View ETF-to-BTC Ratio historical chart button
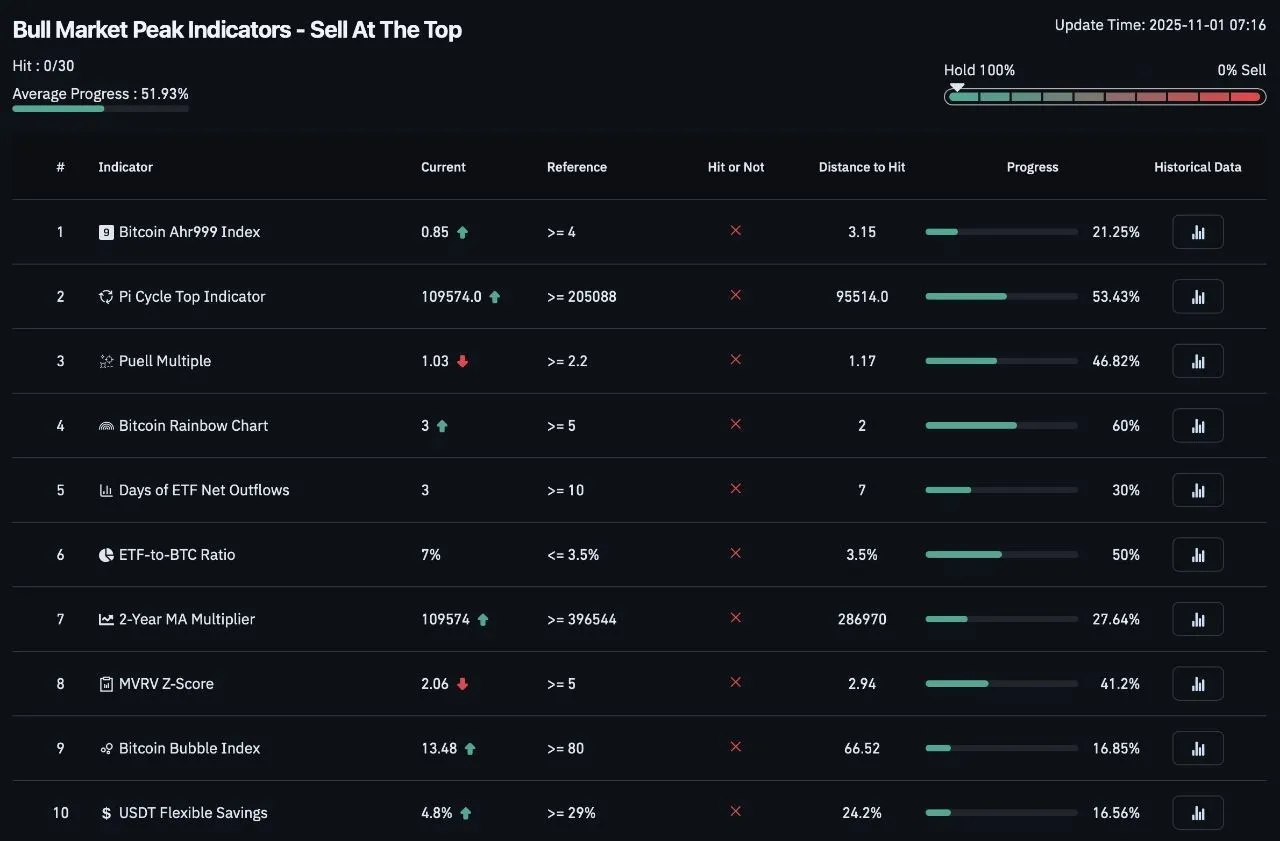This screenshot has width=1280, height=841. [x=1197, y=555]
